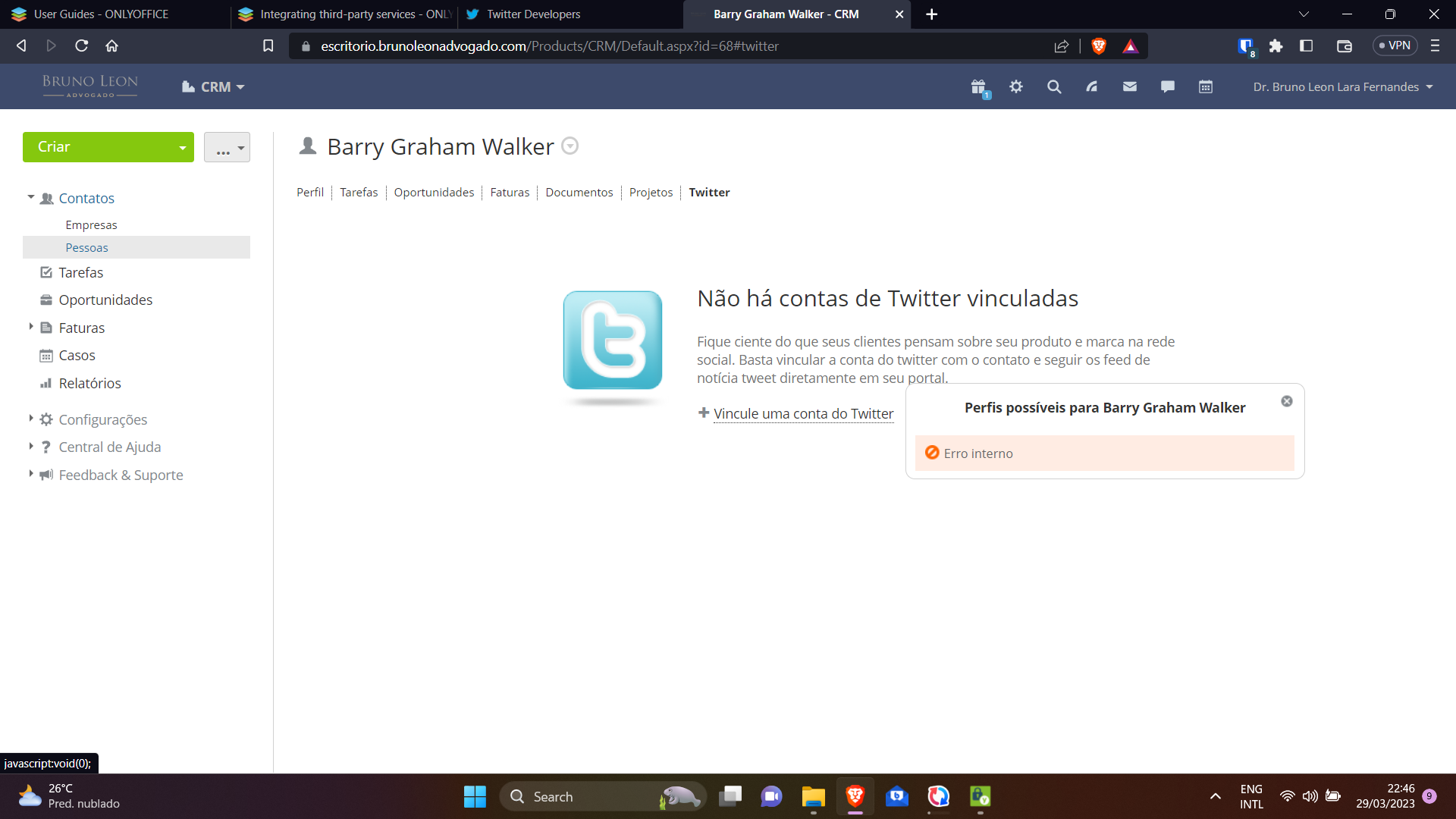Viewport: 1456px width, 819px height.
Task: Show browser tab list chevron
Action: 1304,14
